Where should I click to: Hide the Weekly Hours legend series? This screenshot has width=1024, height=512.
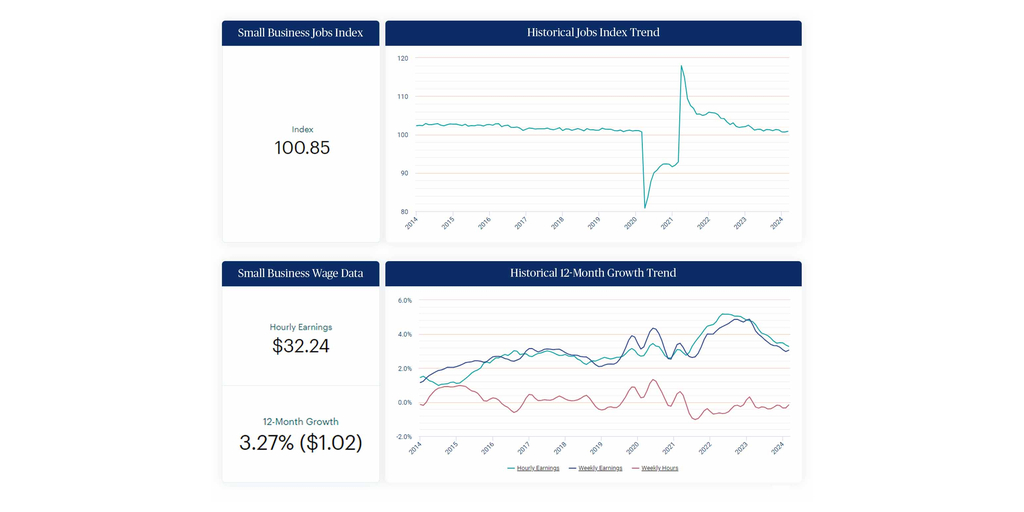click(659, 468)
